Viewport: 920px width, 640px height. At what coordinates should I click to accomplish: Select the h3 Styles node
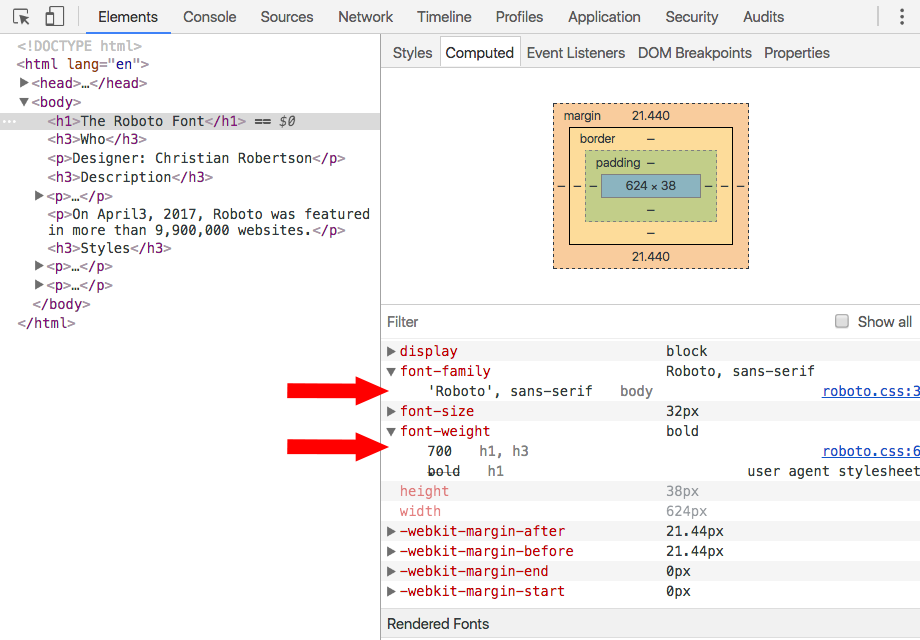click(x=109, y=248)
